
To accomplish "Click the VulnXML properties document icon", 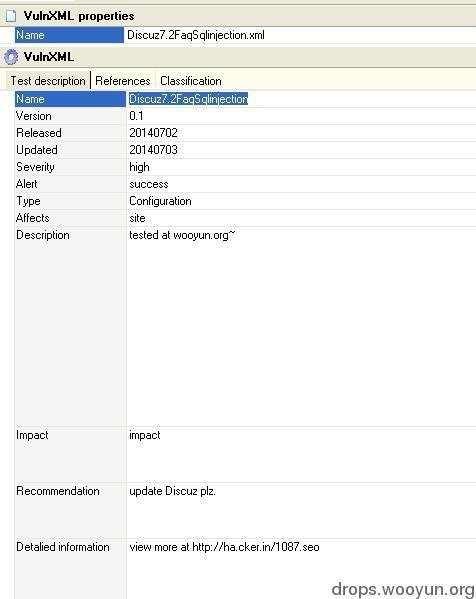I will (x=11, y=16).
